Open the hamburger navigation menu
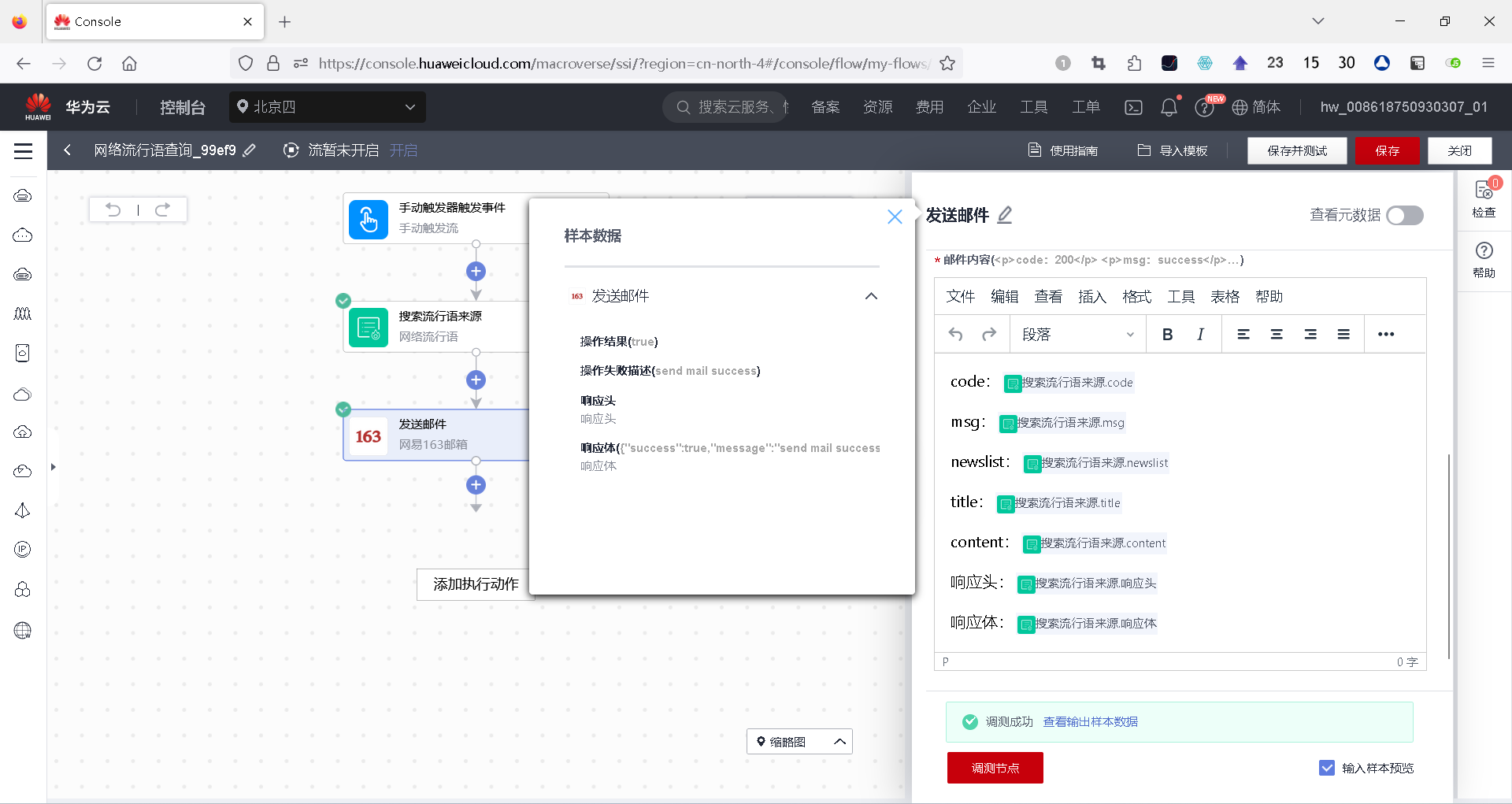The image size is (1512, 804). coord(24,150)
